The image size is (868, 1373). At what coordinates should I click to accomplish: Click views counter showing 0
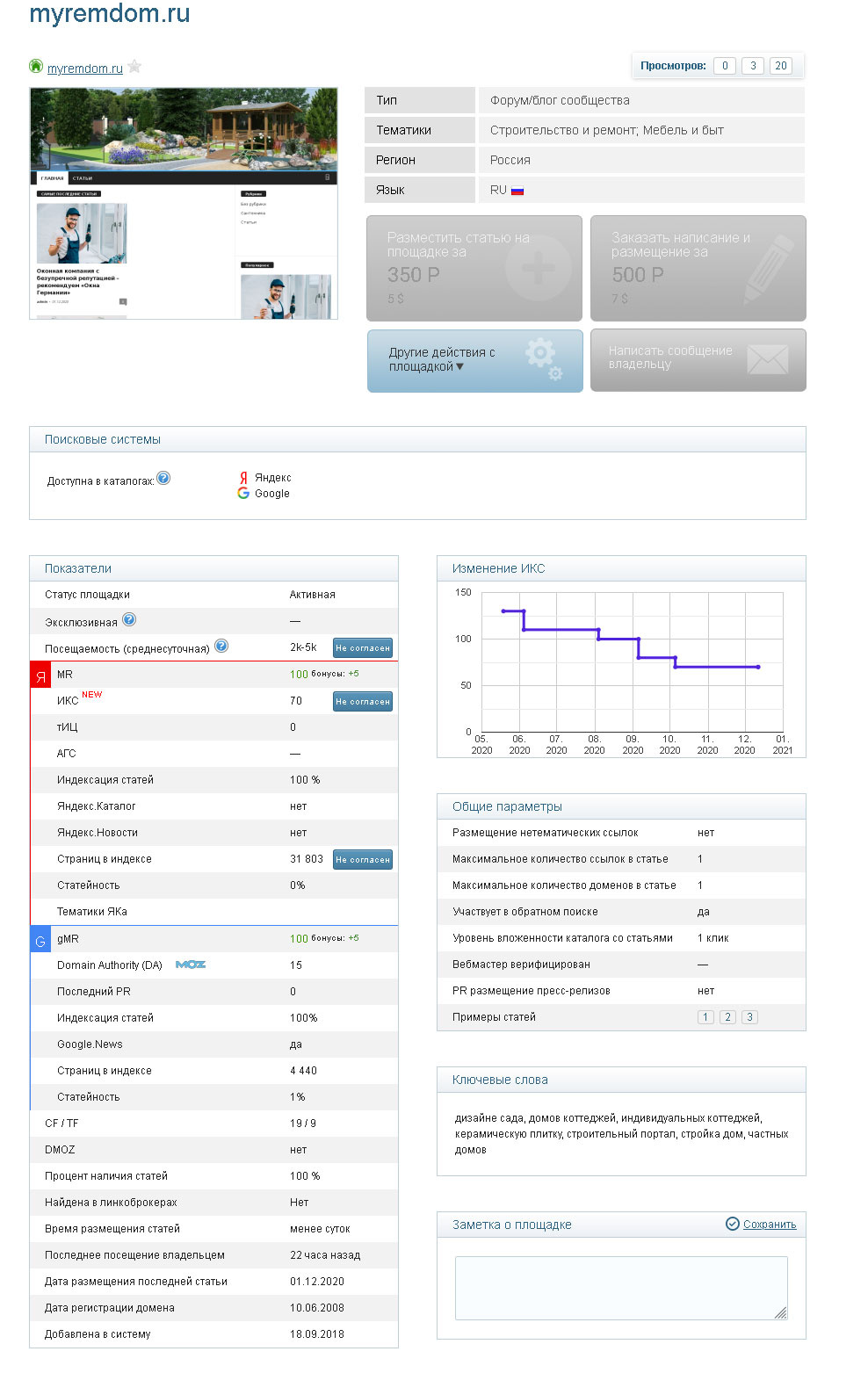pos(725,66)
